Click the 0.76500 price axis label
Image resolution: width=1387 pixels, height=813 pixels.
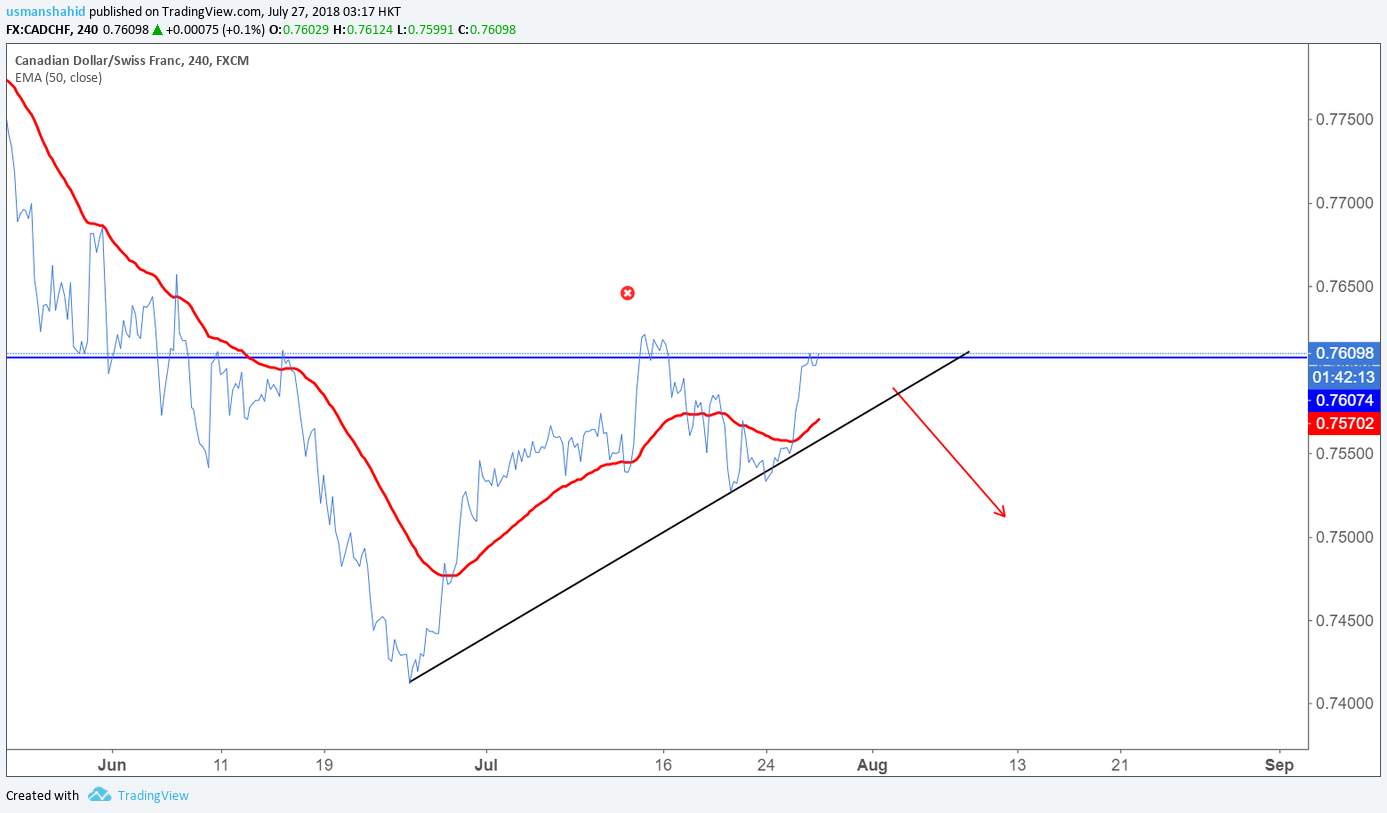coord(1346,286)
